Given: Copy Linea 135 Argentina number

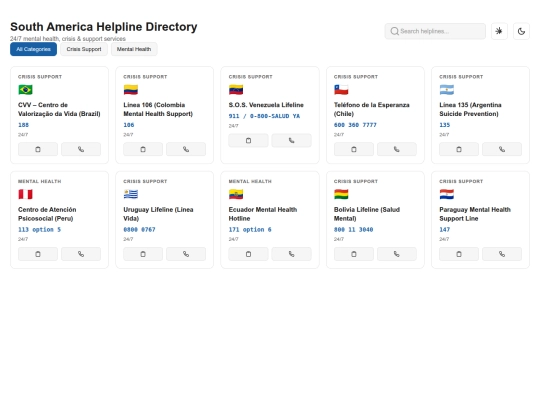Looking at the screenshot, I should pyautogui.click(x=459, y=149).
